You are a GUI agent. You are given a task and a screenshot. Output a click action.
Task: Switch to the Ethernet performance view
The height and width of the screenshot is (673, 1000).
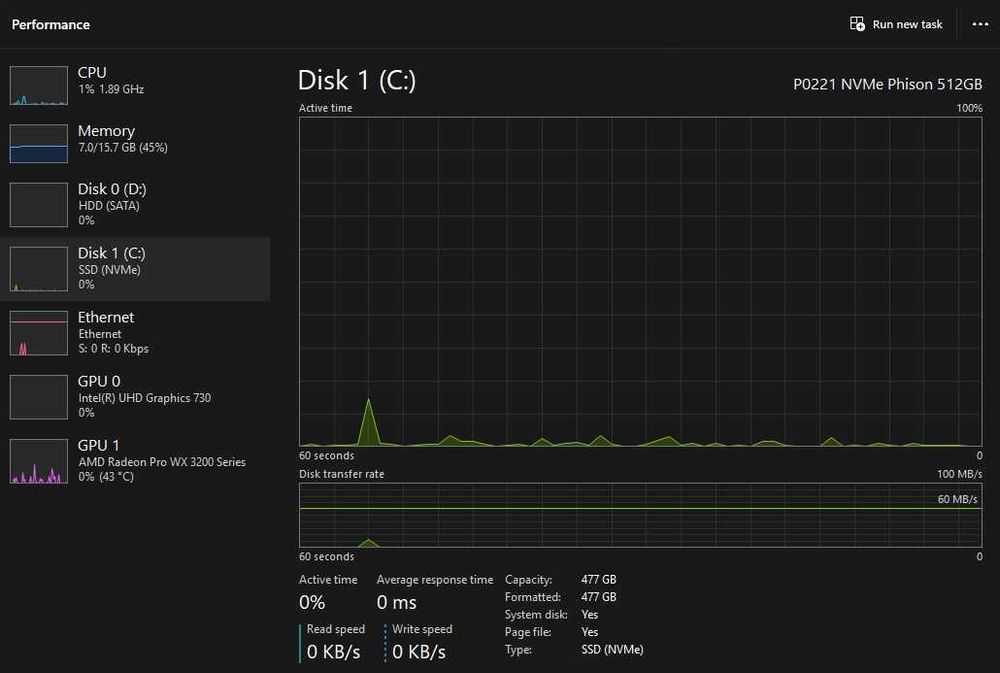[x=135, y=332]
